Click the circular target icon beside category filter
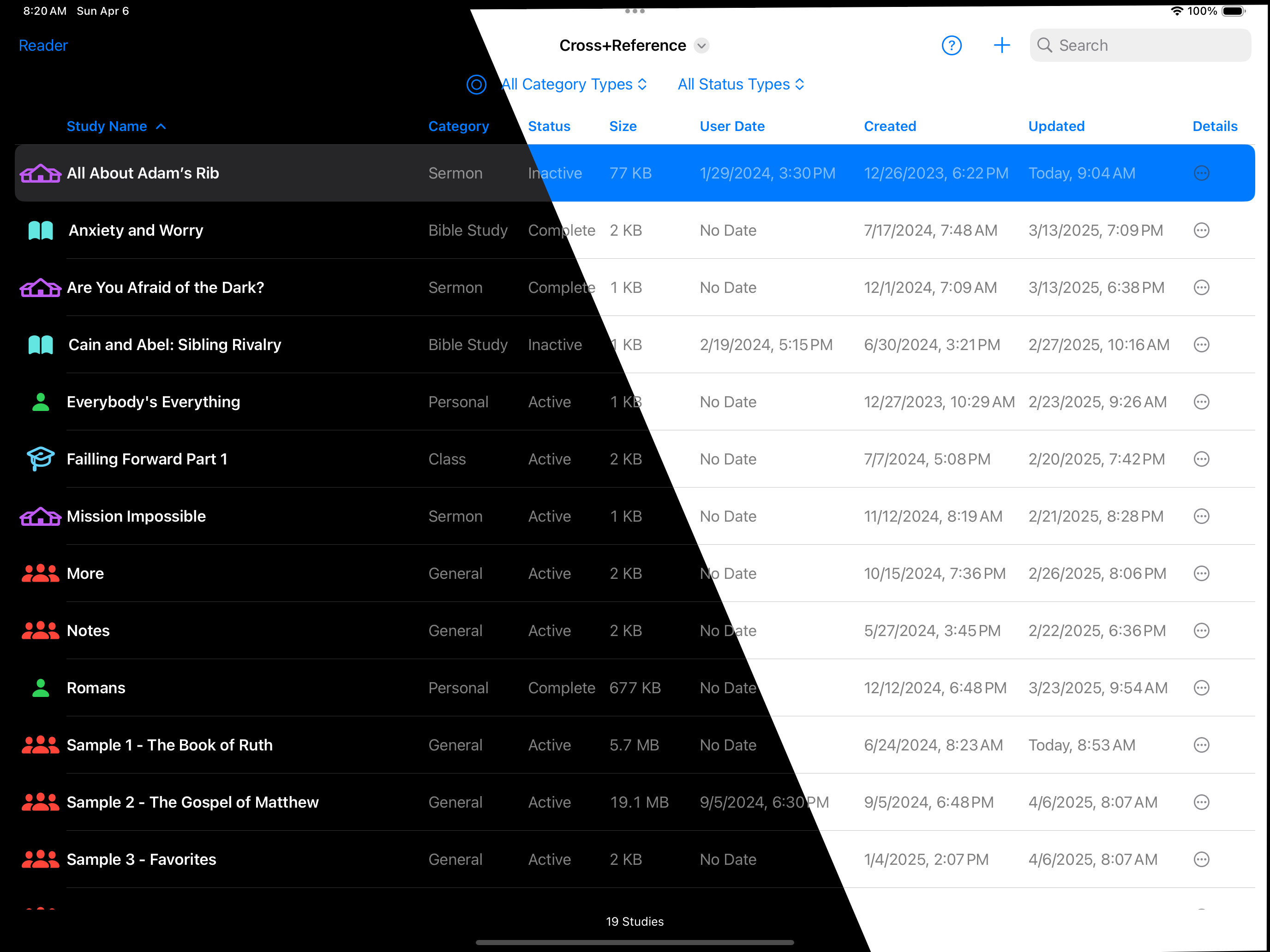This screenshot has height=952, width=1270. click(476, 84)
